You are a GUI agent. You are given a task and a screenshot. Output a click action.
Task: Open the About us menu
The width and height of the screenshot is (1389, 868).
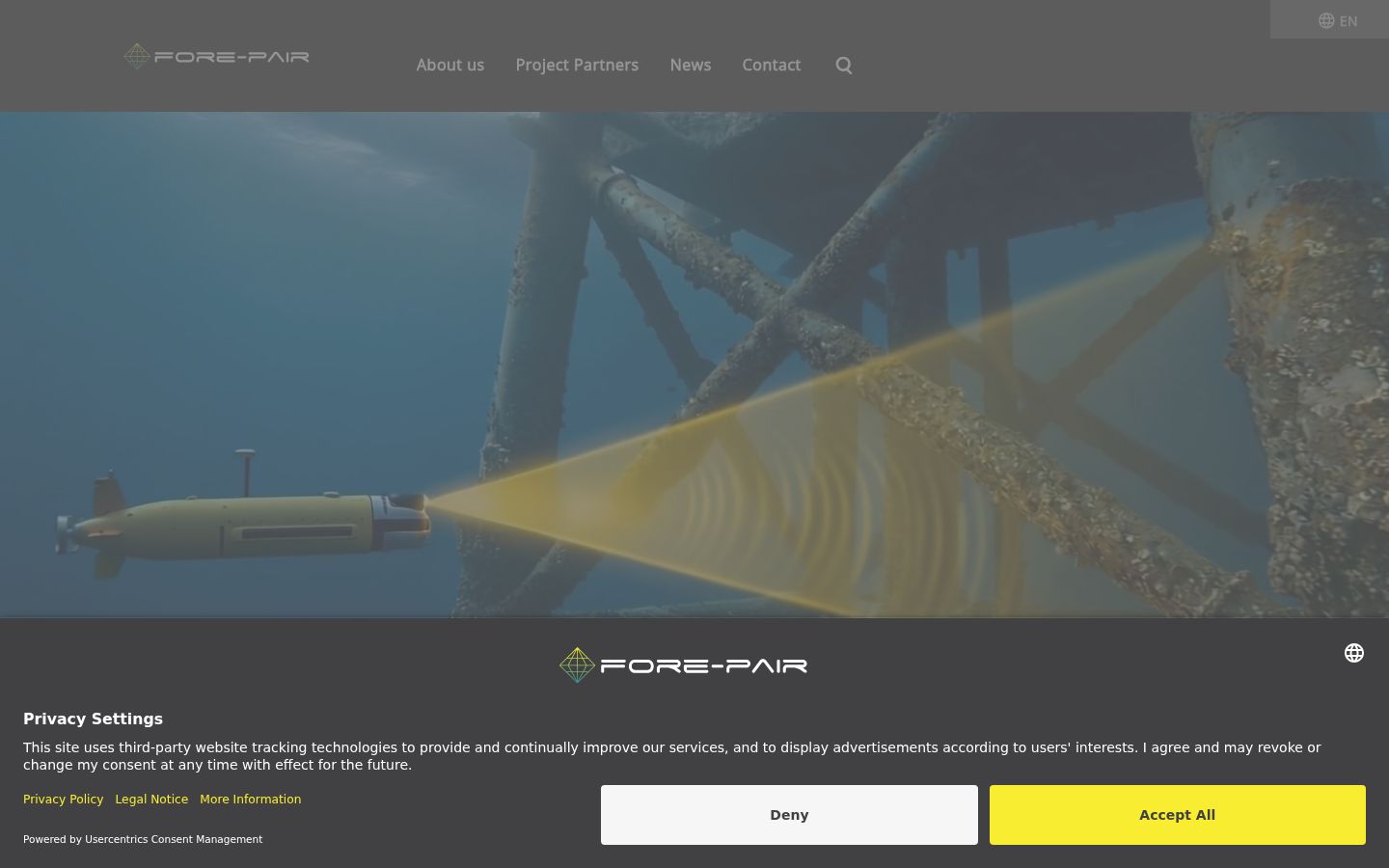(450, 65)
